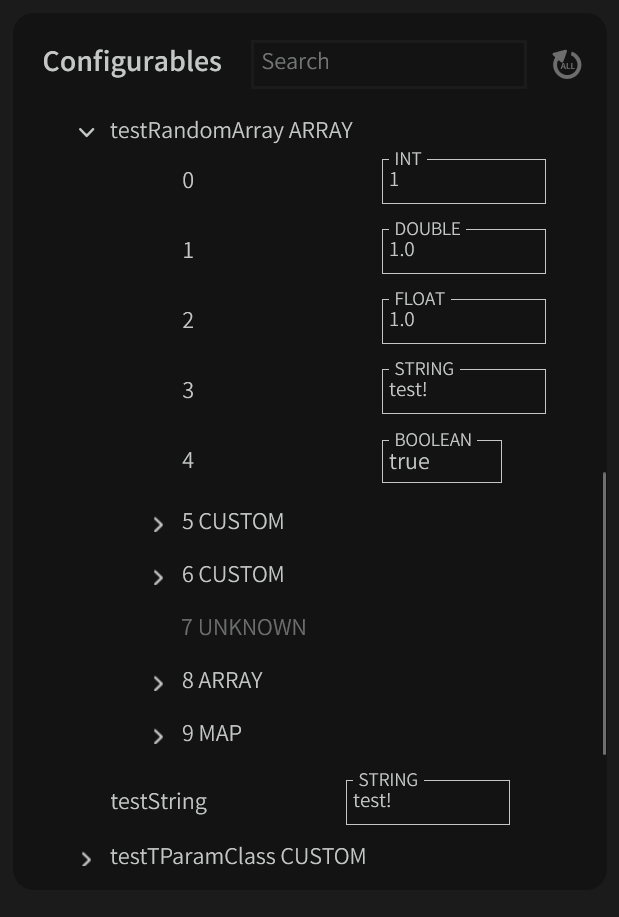Expand the testTParamClass CUSTOM node
The image size is (619, 917).
[x=87, y=859]
